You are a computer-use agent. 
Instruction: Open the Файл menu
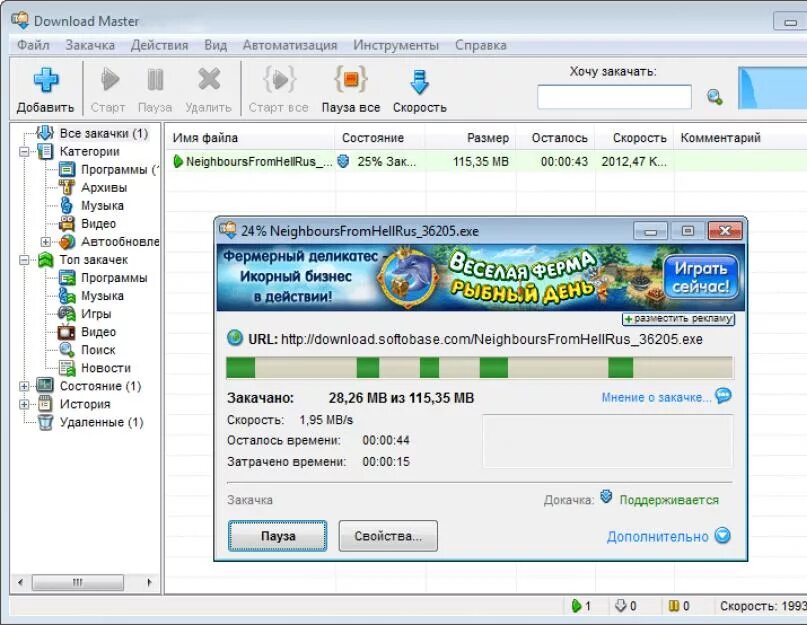coord(33,45)
